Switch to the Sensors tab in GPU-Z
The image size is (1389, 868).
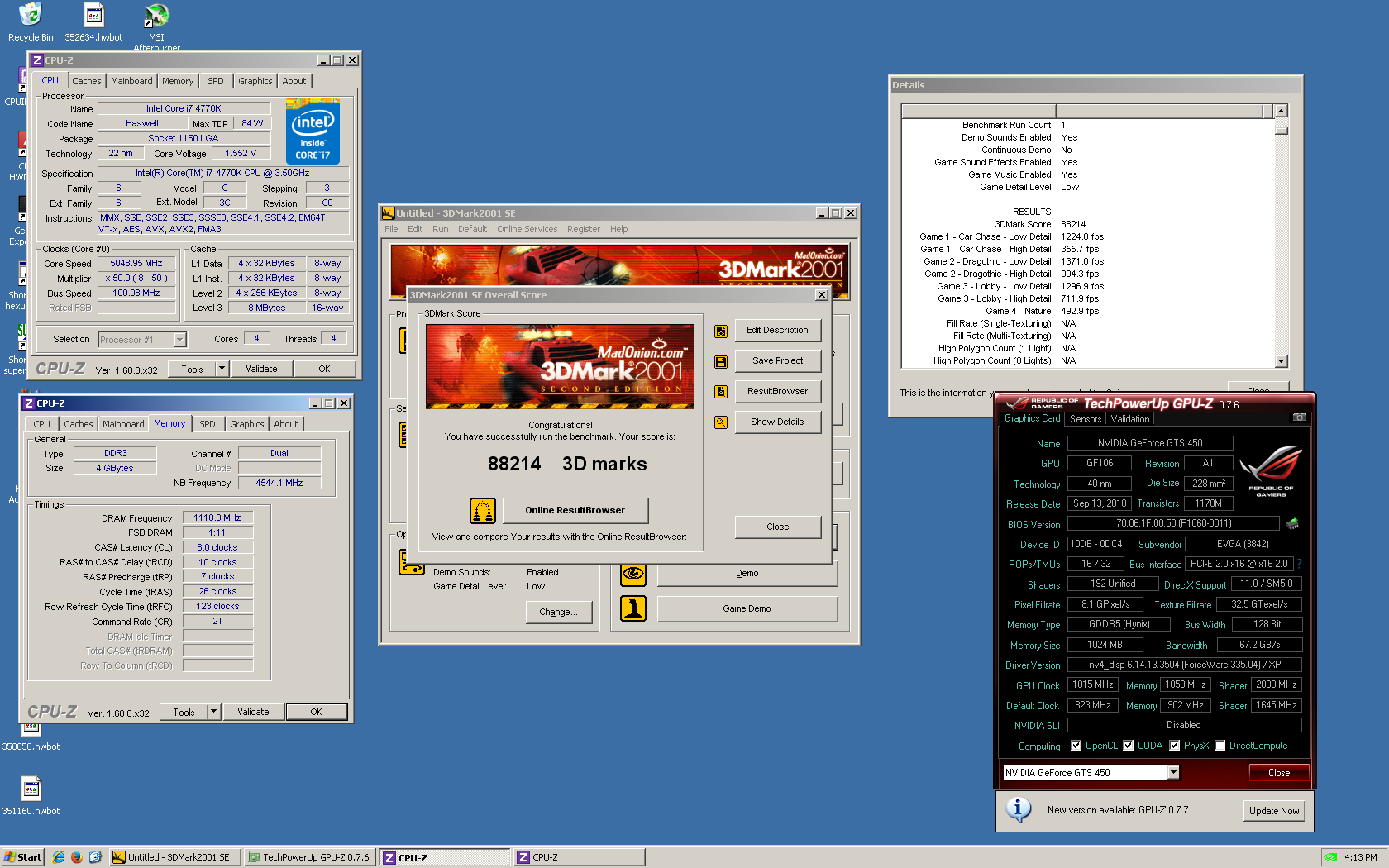click(x=1085, y=419)
